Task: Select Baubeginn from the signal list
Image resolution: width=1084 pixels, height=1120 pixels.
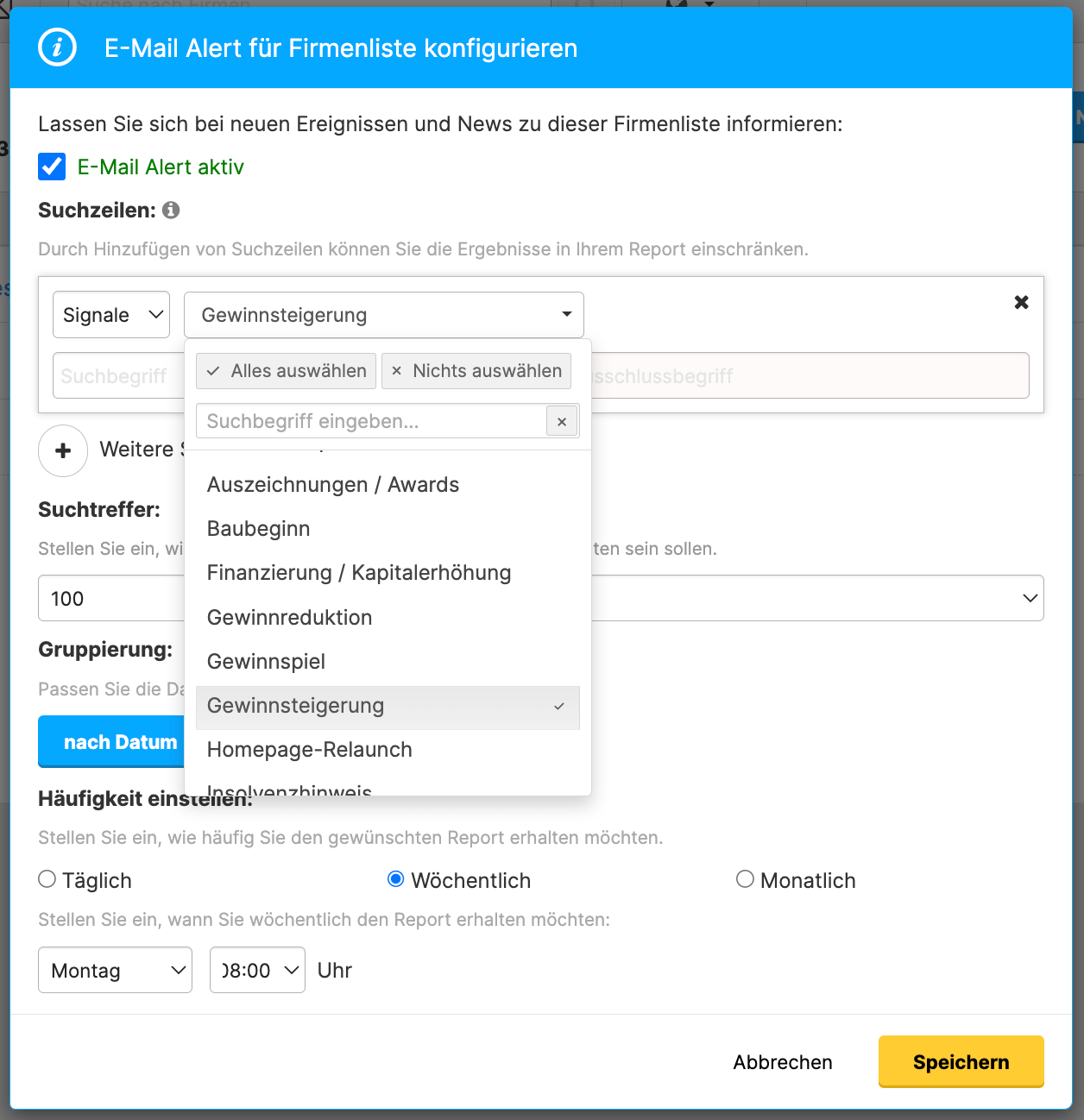Action: point(258,528)
